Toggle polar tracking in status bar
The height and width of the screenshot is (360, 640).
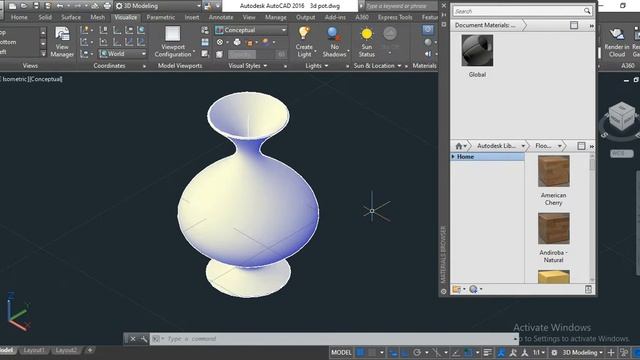[417, 352]
